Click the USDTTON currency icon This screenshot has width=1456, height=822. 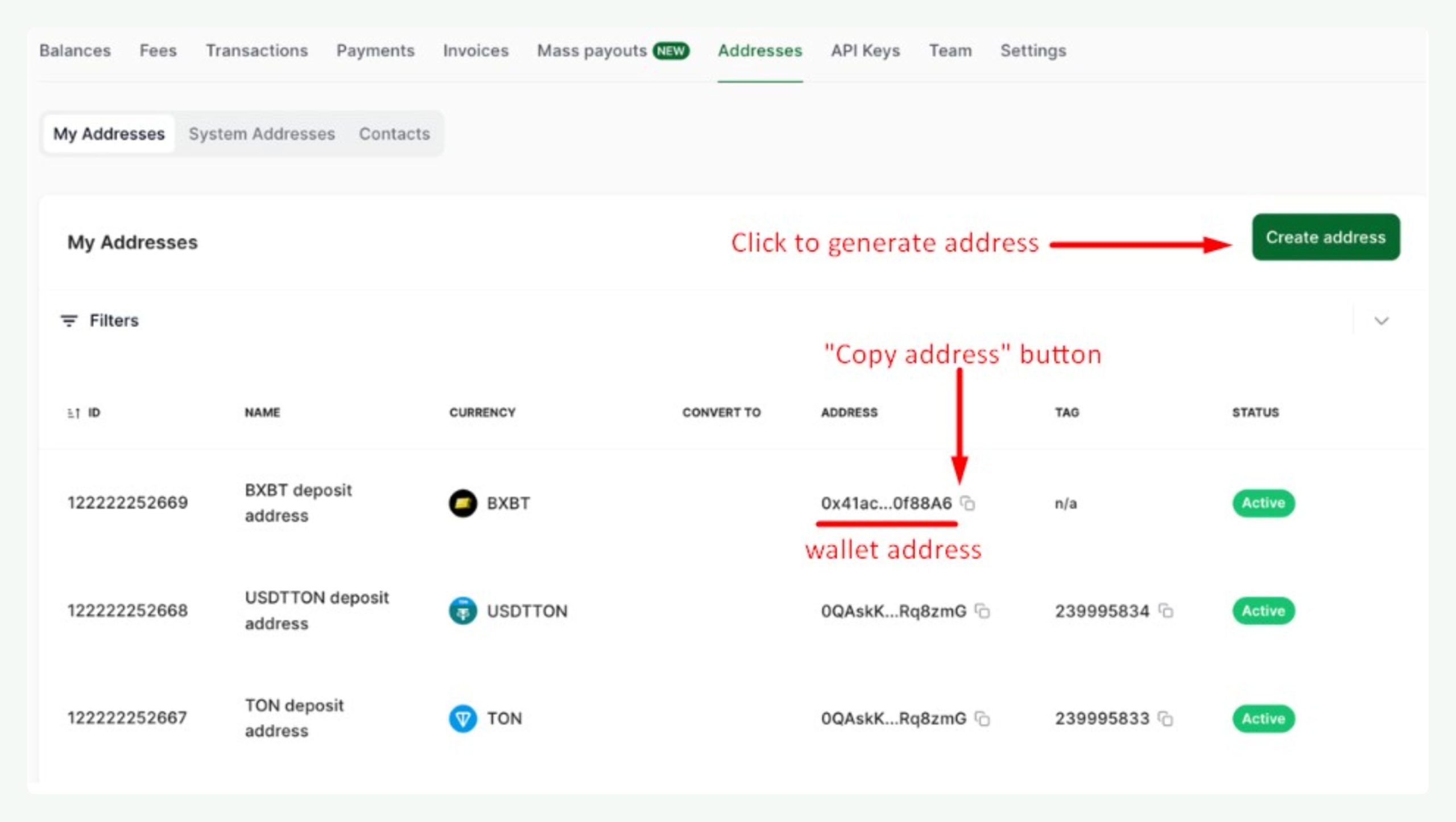462,611
